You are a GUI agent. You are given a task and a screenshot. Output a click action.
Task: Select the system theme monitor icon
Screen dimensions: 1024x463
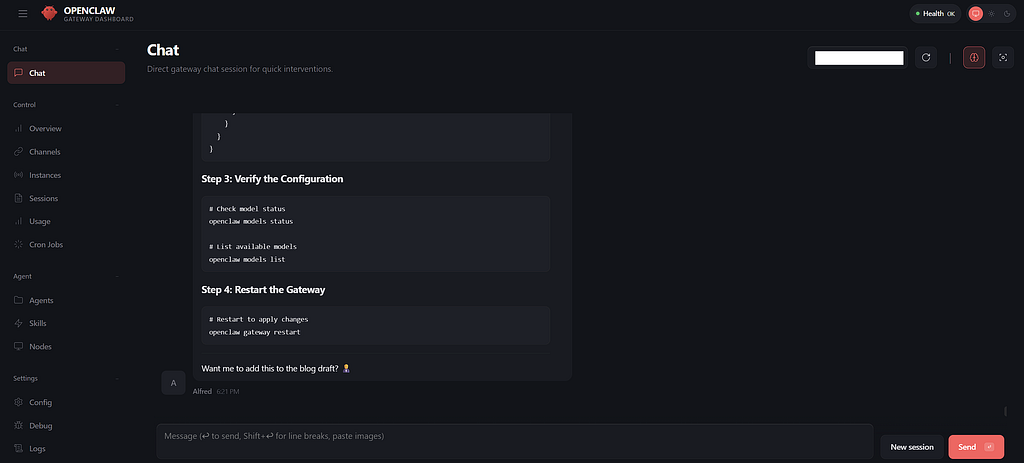coord(976,14)
